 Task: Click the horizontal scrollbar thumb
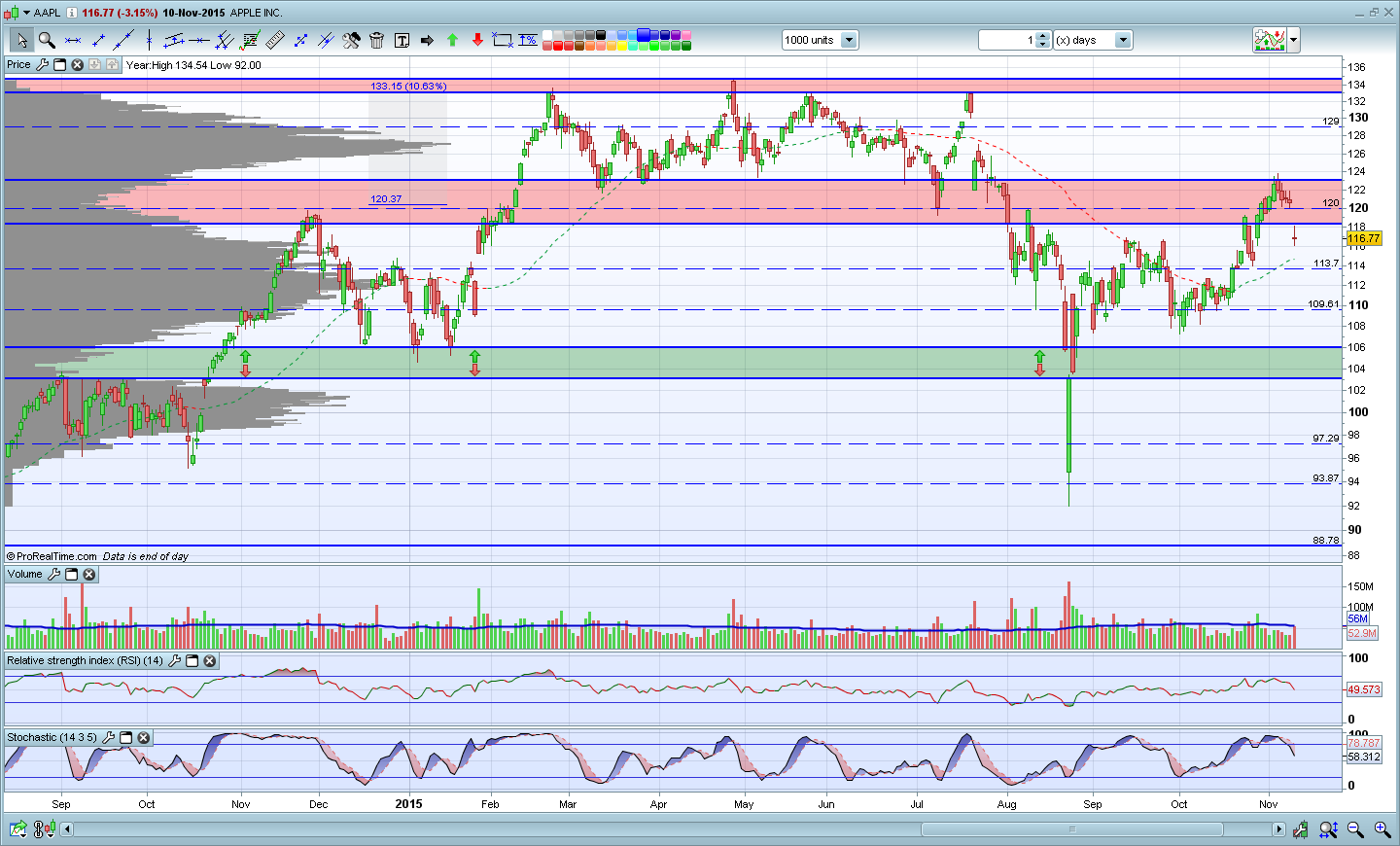point(1071,829)
